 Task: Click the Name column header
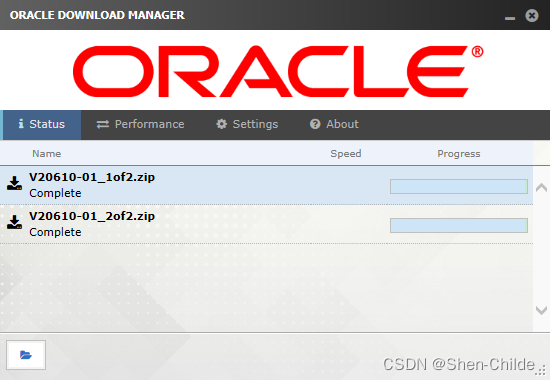pyautogui.click(x=47, y=154)
